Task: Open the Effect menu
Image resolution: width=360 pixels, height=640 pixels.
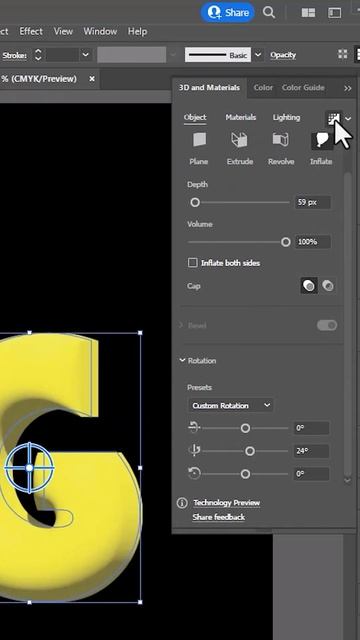Action: tap(31, 31)
